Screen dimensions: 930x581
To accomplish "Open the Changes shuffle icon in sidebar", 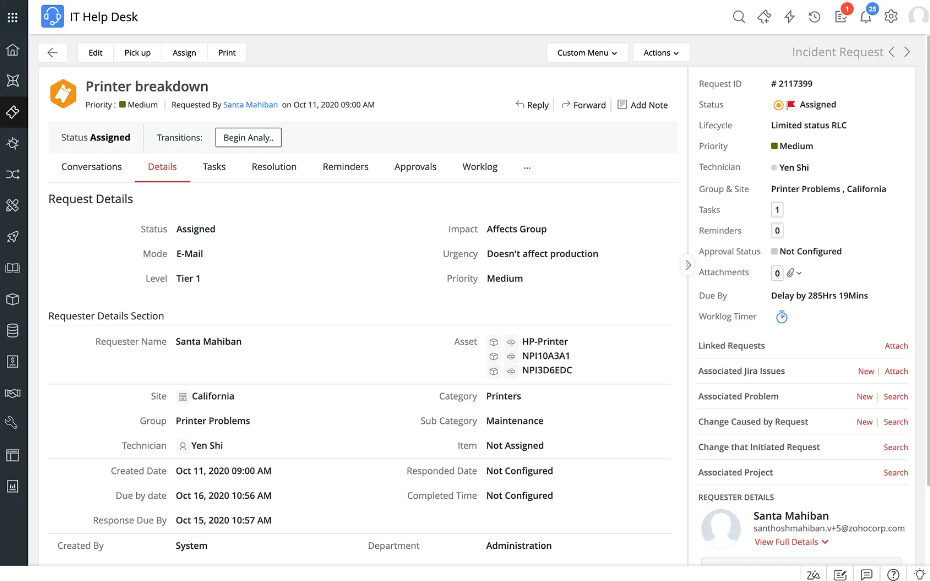I will pyautogui.click(x=12, y=174).
